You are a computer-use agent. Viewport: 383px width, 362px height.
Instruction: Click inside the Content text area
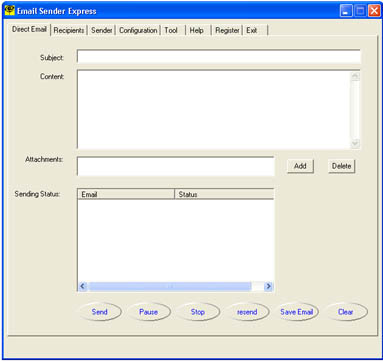point(214,109)
